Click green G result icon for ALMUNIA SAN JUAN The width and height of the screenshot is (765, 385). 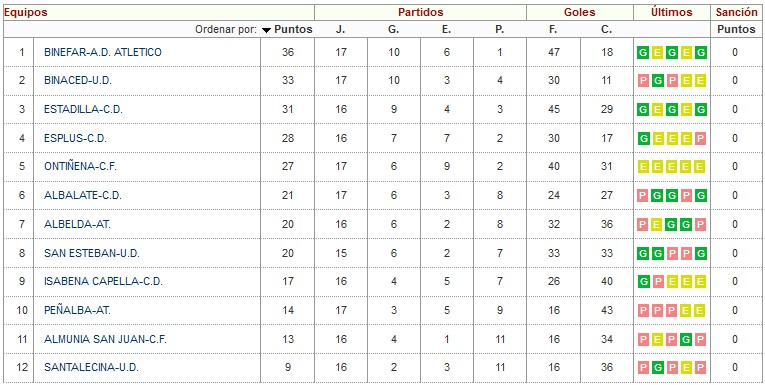686,339
